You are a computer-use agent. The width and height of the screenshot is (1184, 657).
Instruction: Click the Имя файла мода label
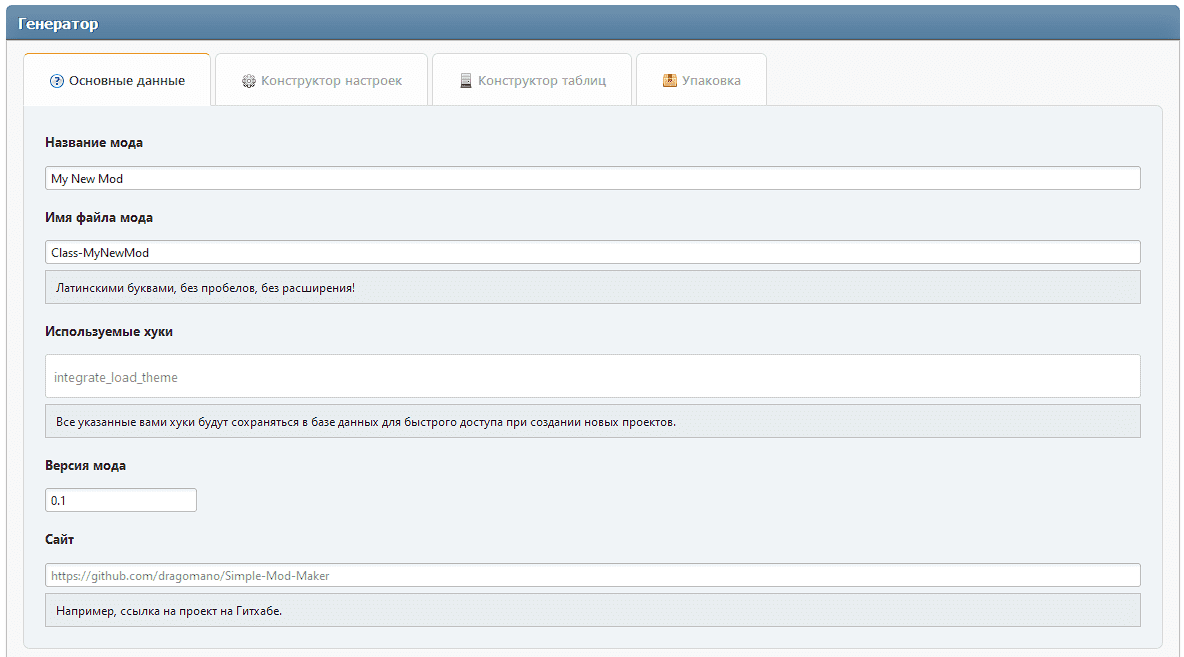99,217
